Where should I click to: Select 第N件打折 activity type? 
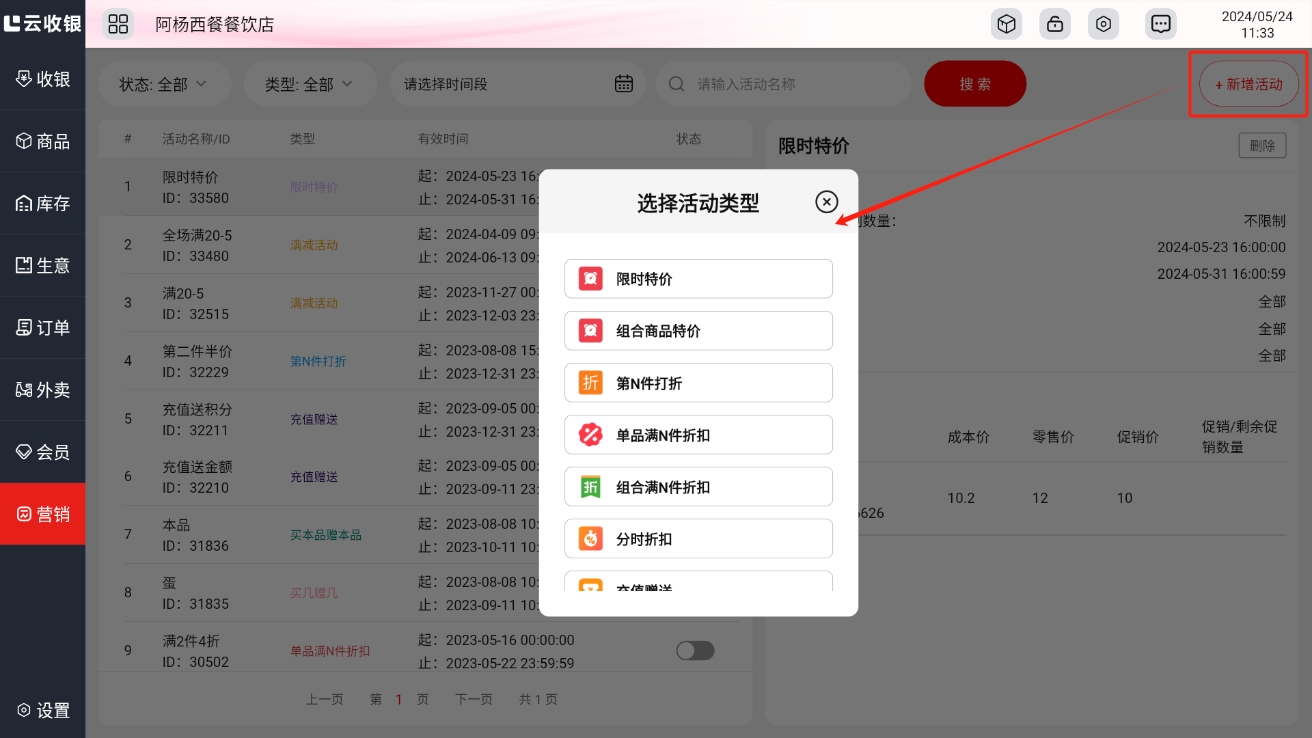(698, 383)
